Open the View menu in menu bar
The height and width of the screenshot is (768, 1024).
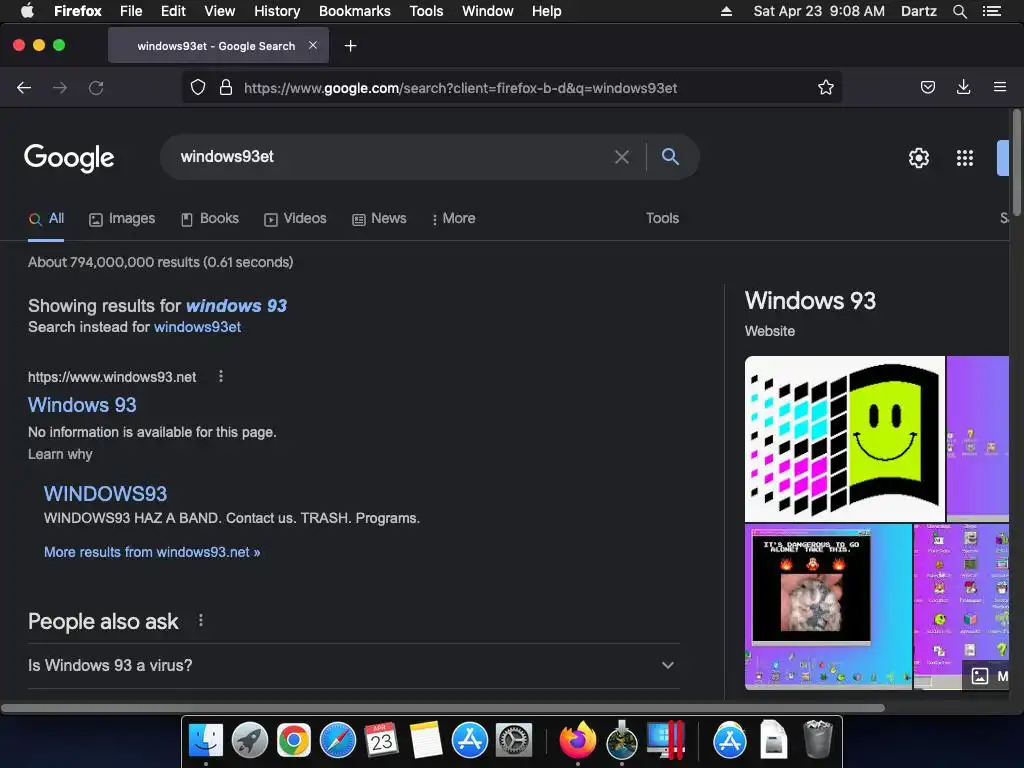pyautogui.click(x=219, y=11)
